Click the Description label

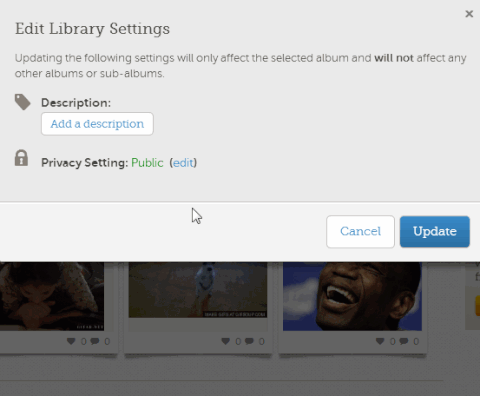[76, 103]
